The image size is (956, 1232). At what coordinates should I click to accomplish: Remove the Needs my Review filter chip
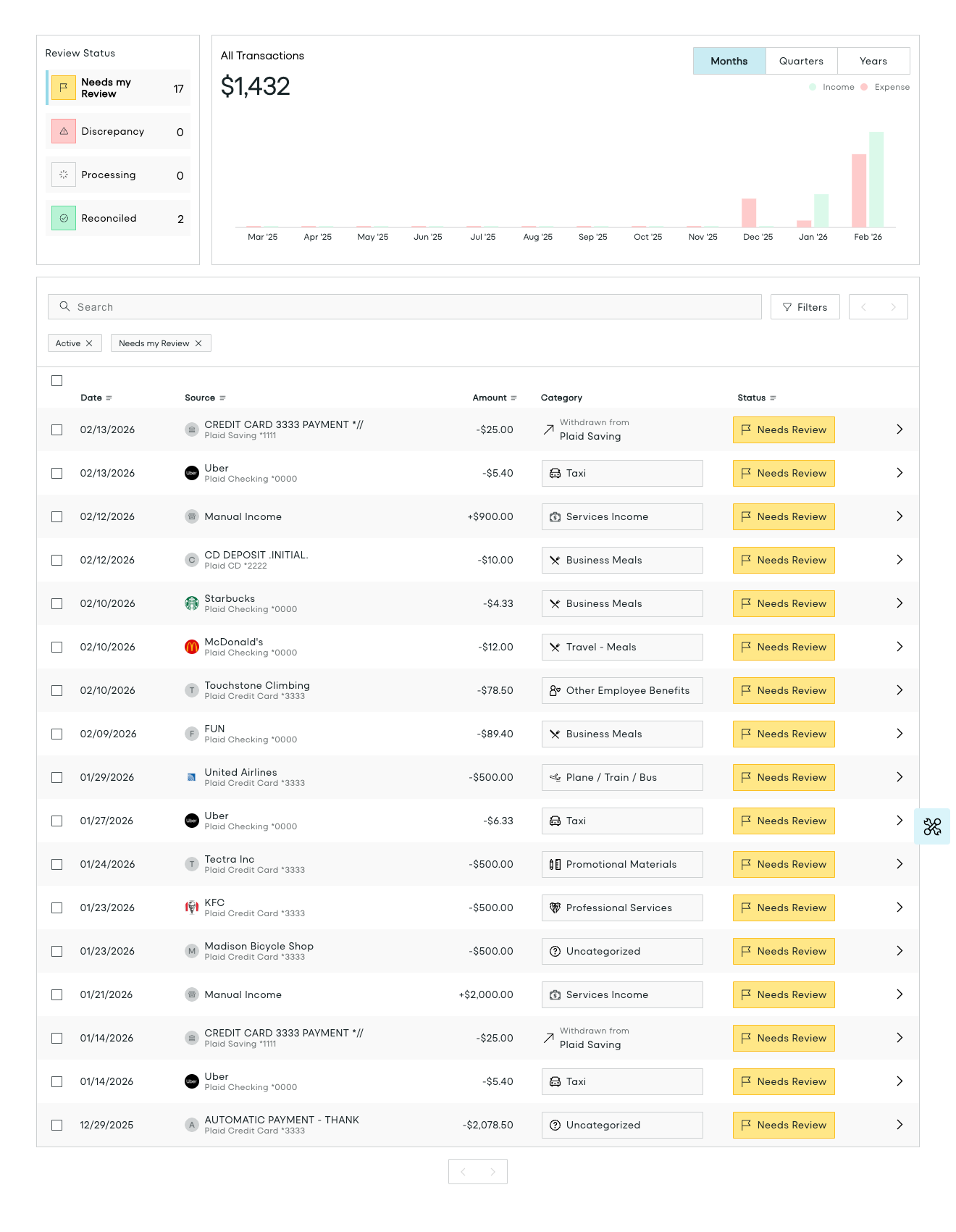pos(198,343)
